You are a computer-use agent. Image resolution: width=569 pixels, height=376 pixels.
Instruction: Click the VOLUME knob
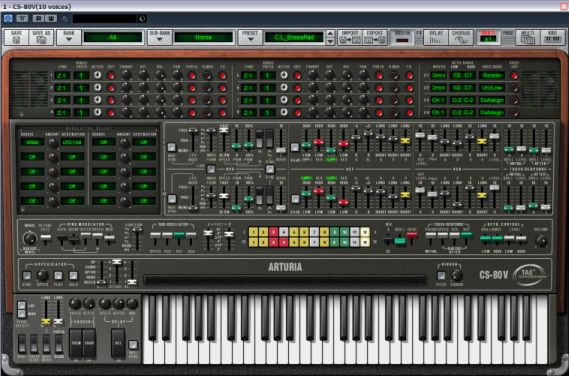[x=541, y=241]
